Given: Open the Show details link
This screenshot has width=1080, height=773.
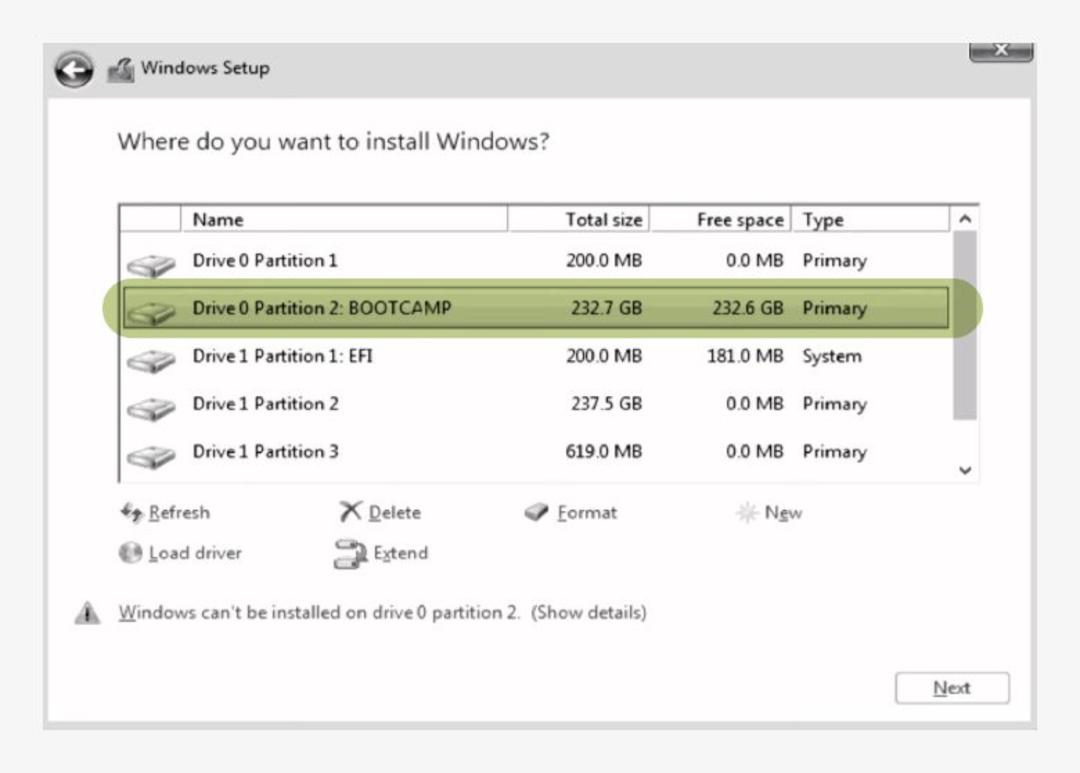Looking at the screenshot, I should pyautogui.click(x=588, y=612).
